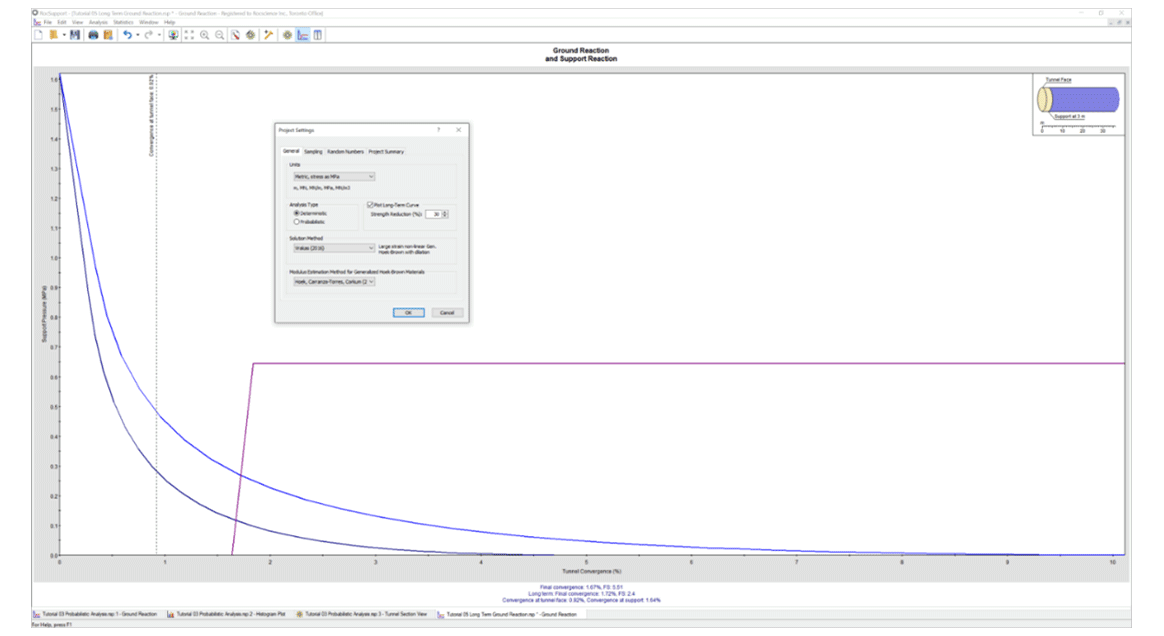This screenshot has height=636, width=1164.
Task: Click the support parameters hammer icon
Action: (269, 35)
